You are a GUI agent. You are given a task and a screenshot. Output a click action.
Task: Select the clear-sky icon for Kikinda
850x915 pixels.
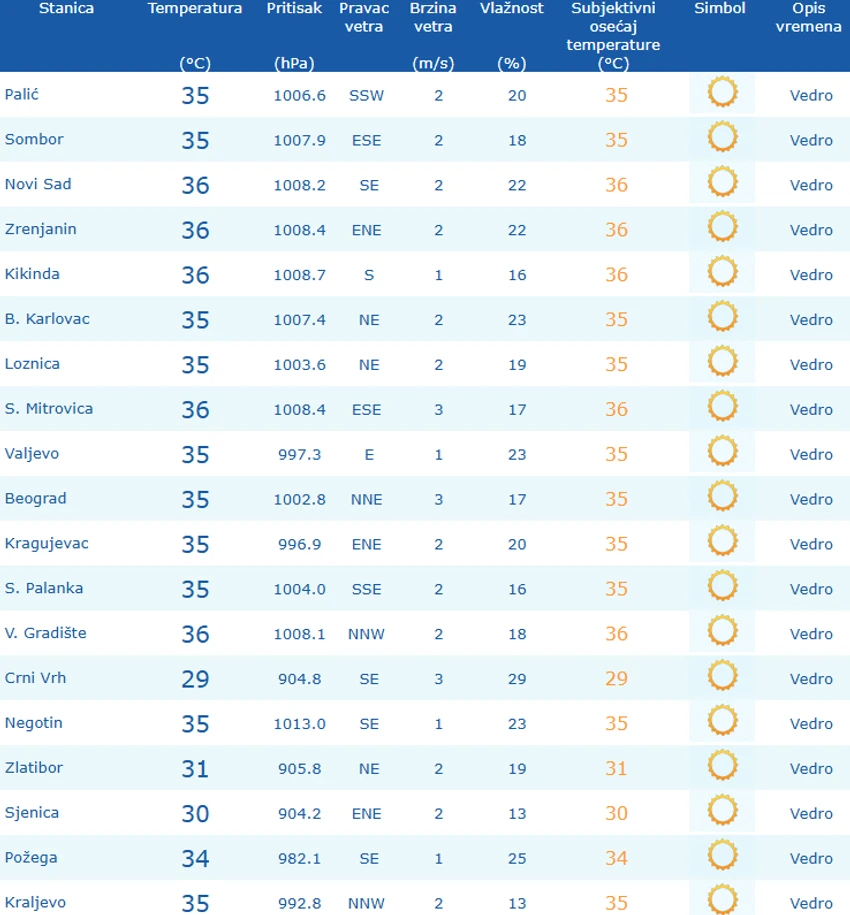[722, 273]
